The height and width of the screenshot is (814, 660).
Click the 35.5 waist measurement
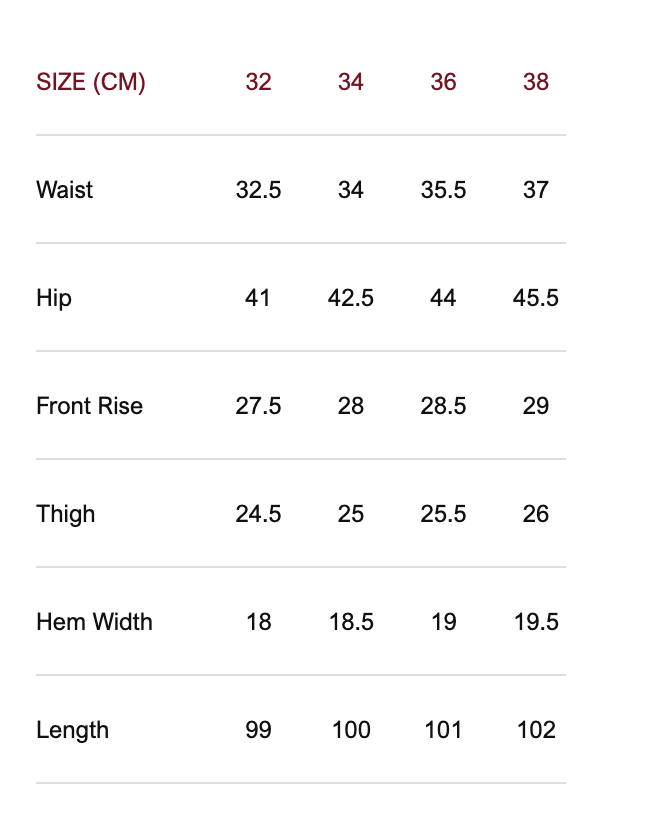click(443, 190)
